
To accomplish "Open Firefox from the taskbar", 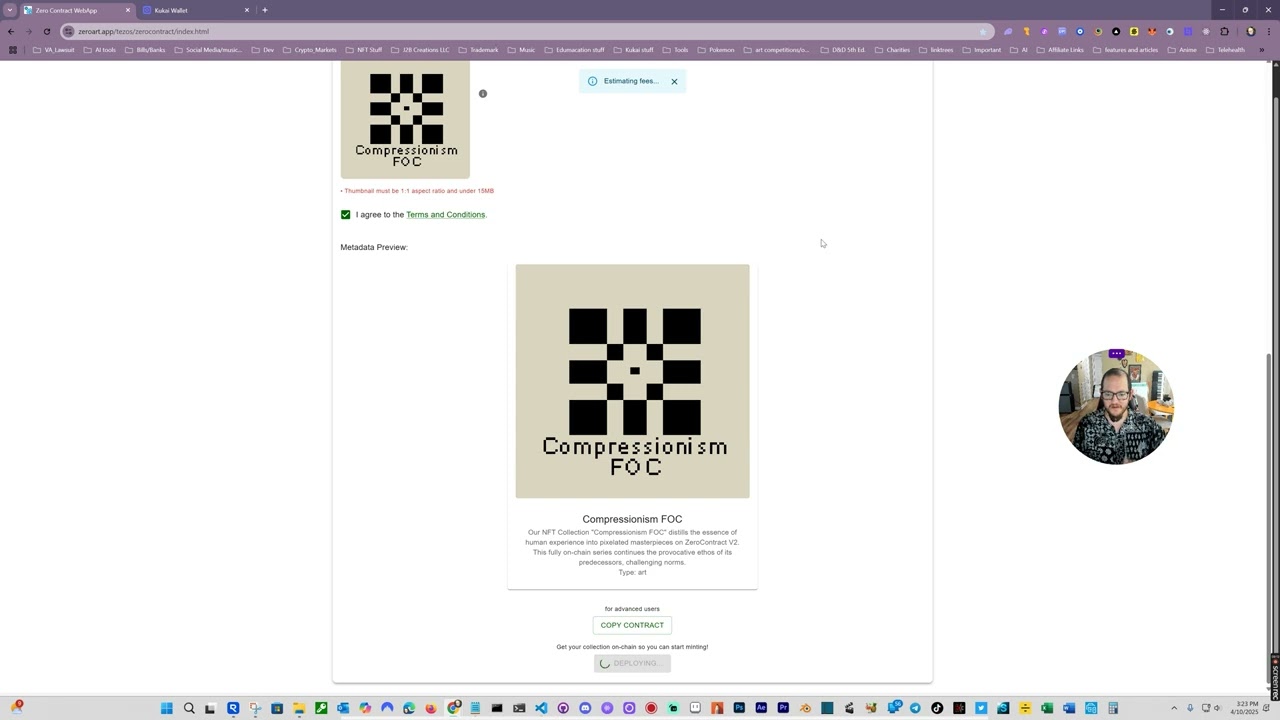I will pos(431,708).
